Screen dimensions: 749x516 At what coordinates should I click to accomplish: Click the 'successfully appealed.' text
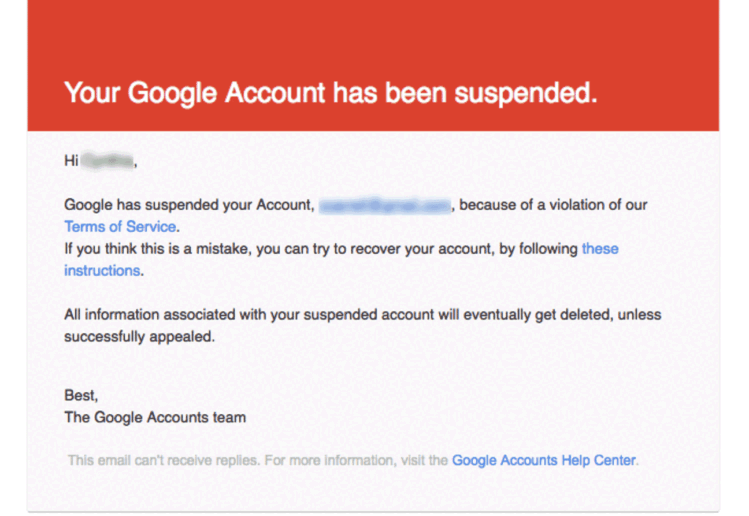(139, 336)
